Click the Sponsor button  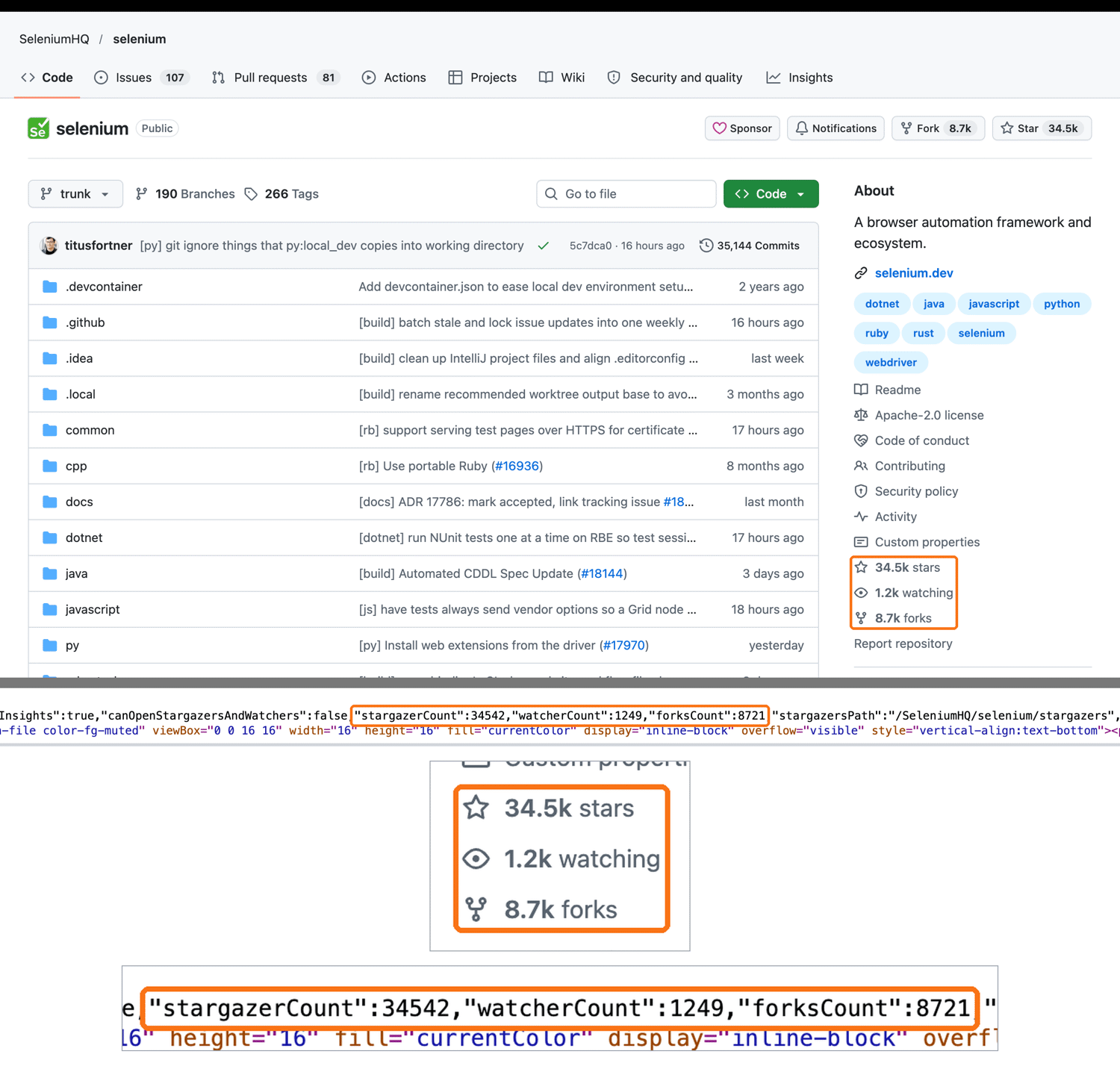pos(742,128)
